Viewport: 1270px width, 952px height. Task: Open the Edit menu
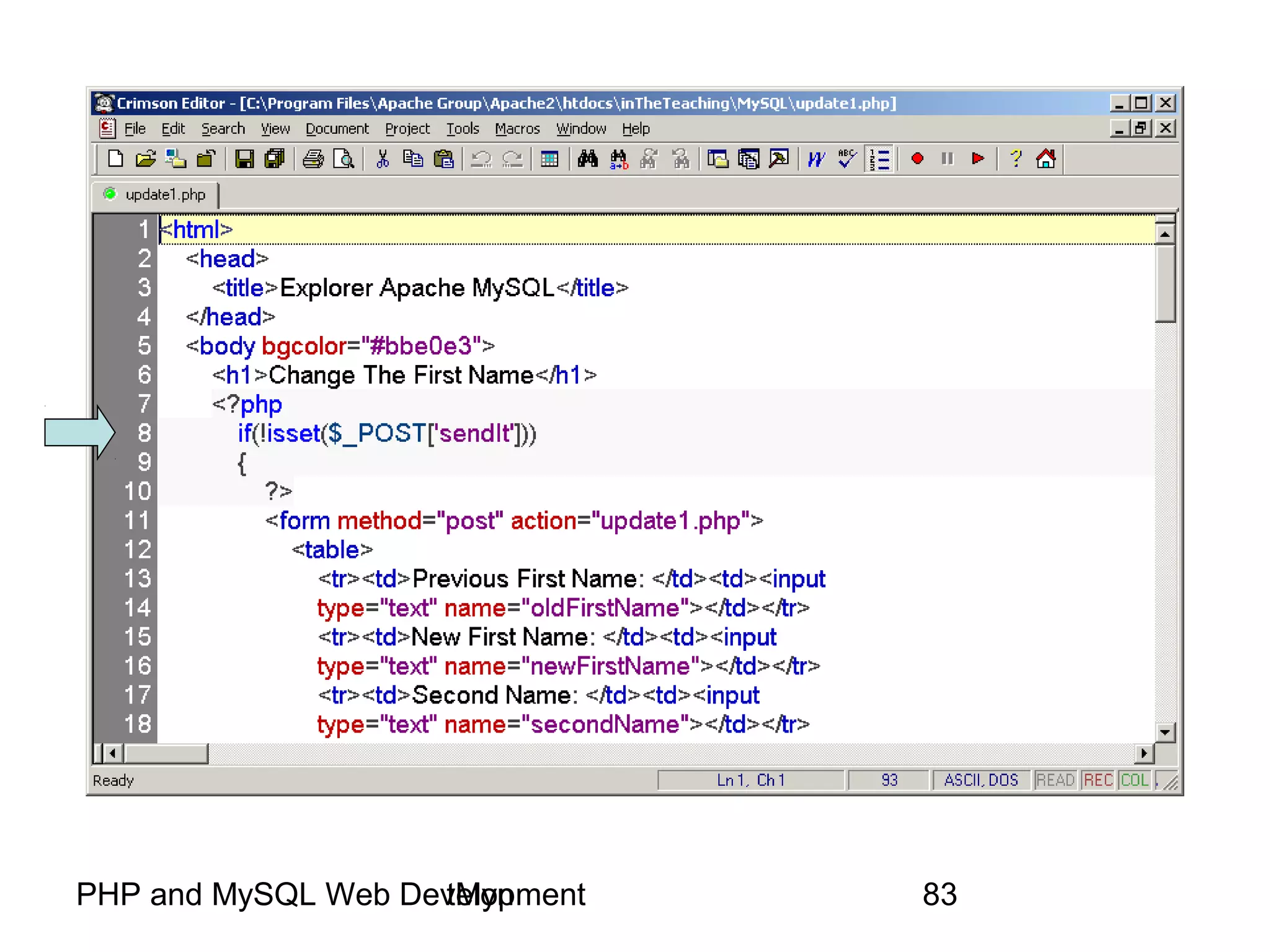pyautogui.click(x=173, y=129)
